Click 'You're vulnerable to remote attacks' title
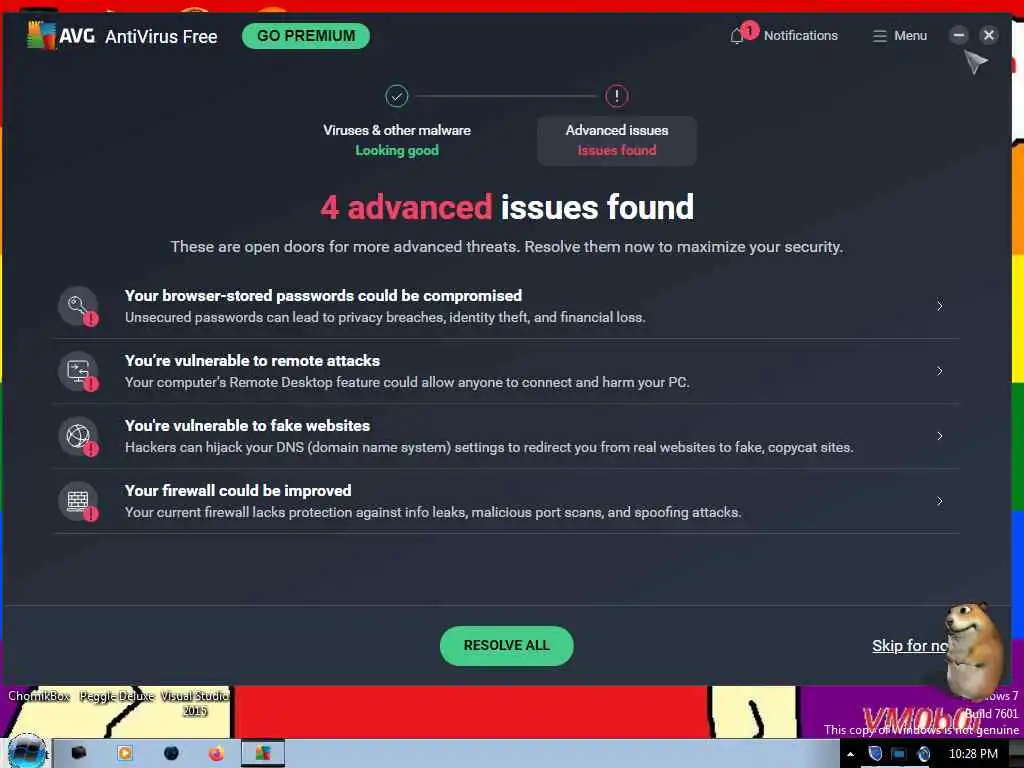Viewport: 1024px width, 768px height. (x=252, y=360)
